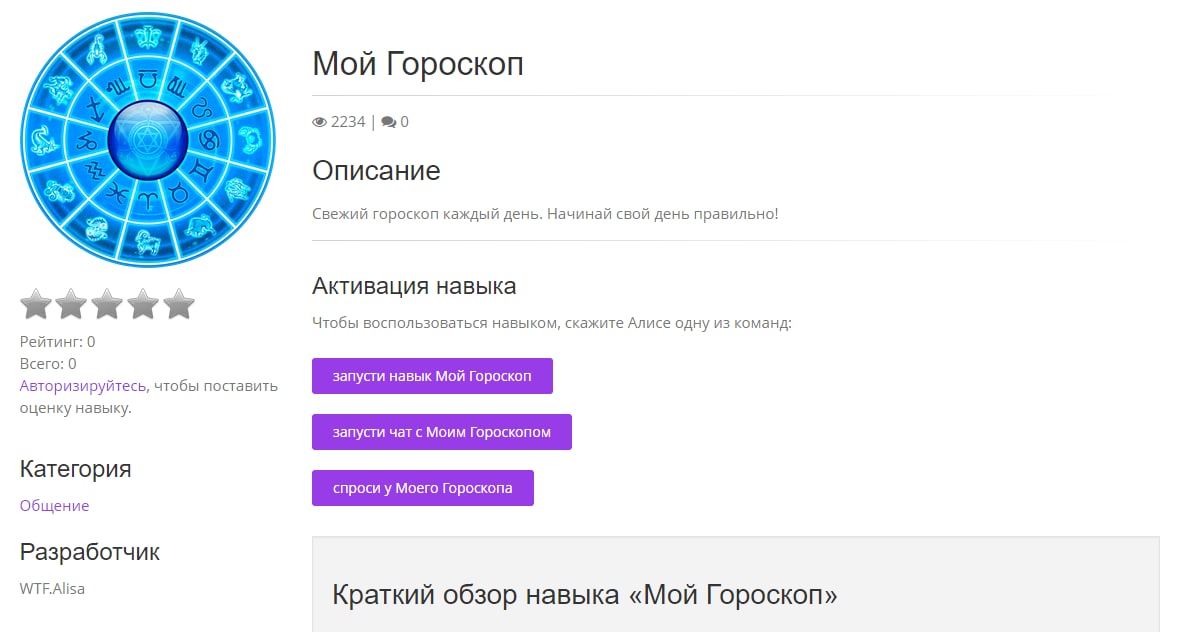
Task: Click the views eye icon
Action: pyautogui.click(x=319, y=122)
